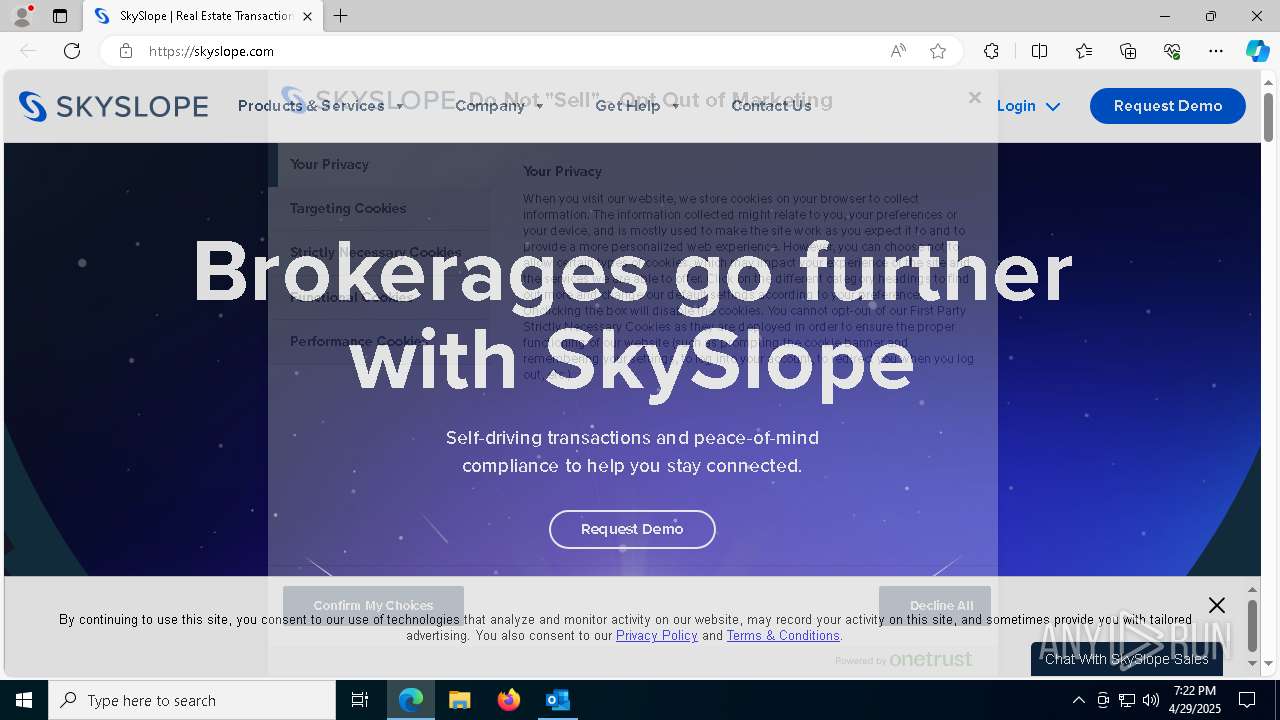The image size is (1280, 720).
Task: Open the browser profile icon
Action: [x=22, y=16]
